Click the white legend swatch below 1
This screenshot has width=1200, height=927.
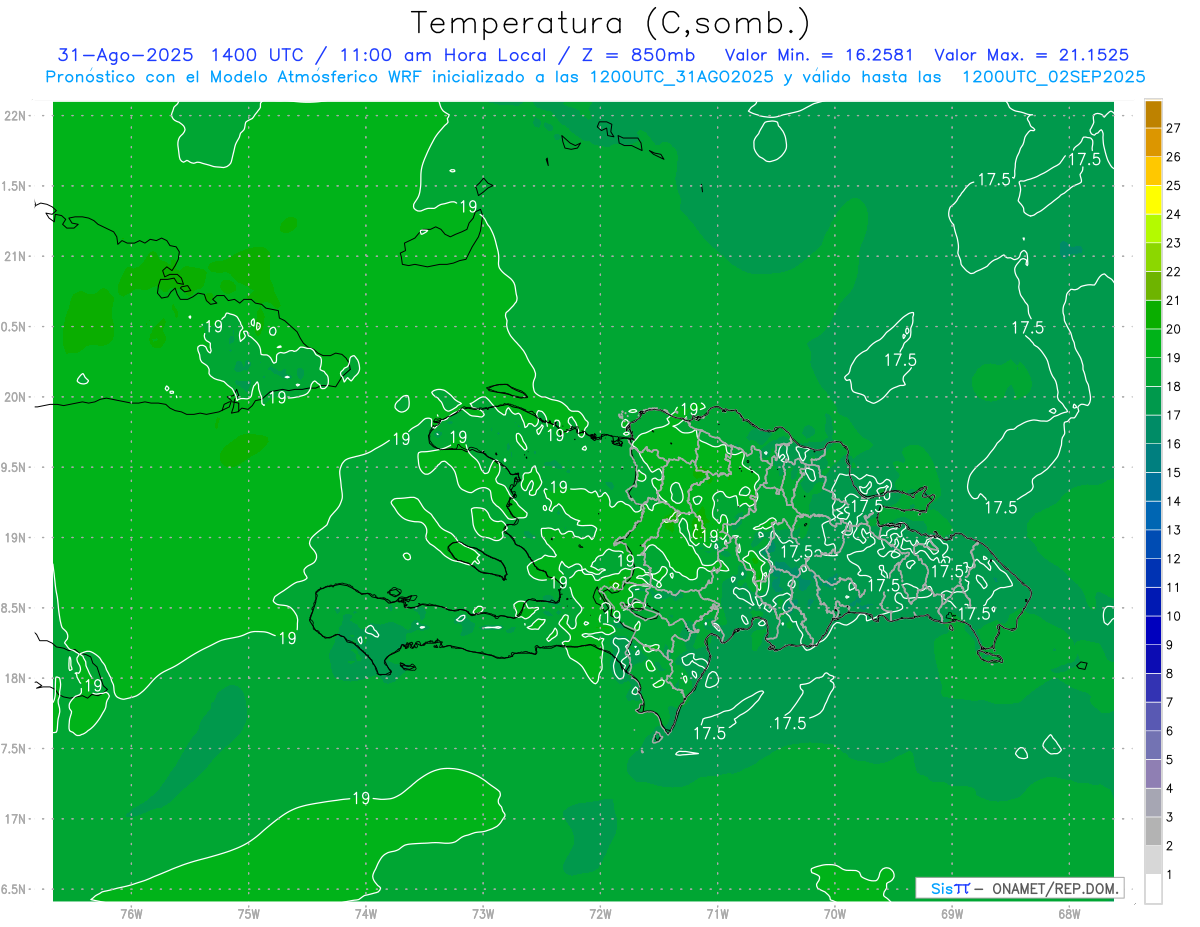click(1153, 889)
